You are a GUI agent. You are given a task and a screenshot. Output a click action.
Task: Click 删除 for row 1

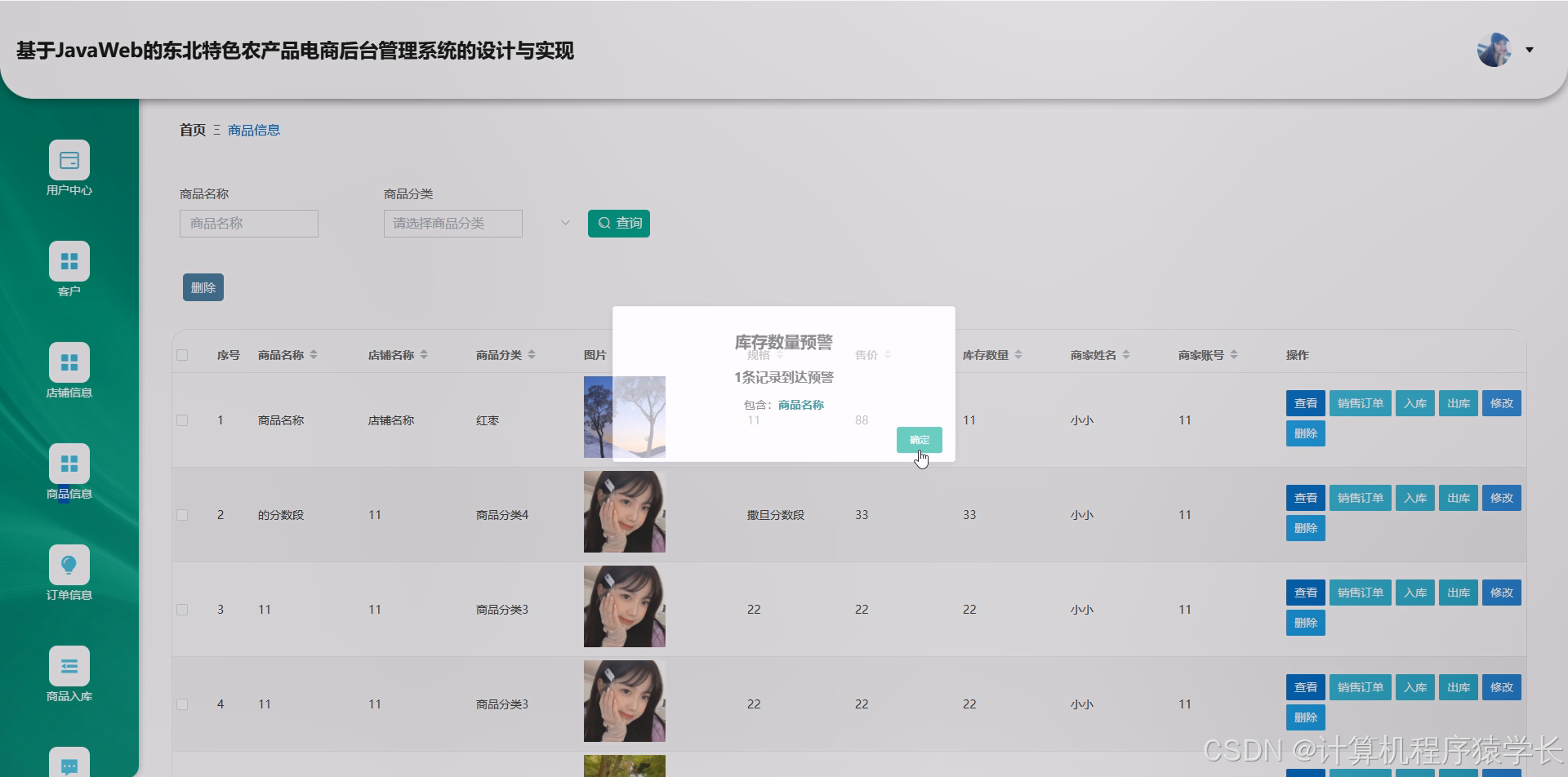(x=1306, y=433)
